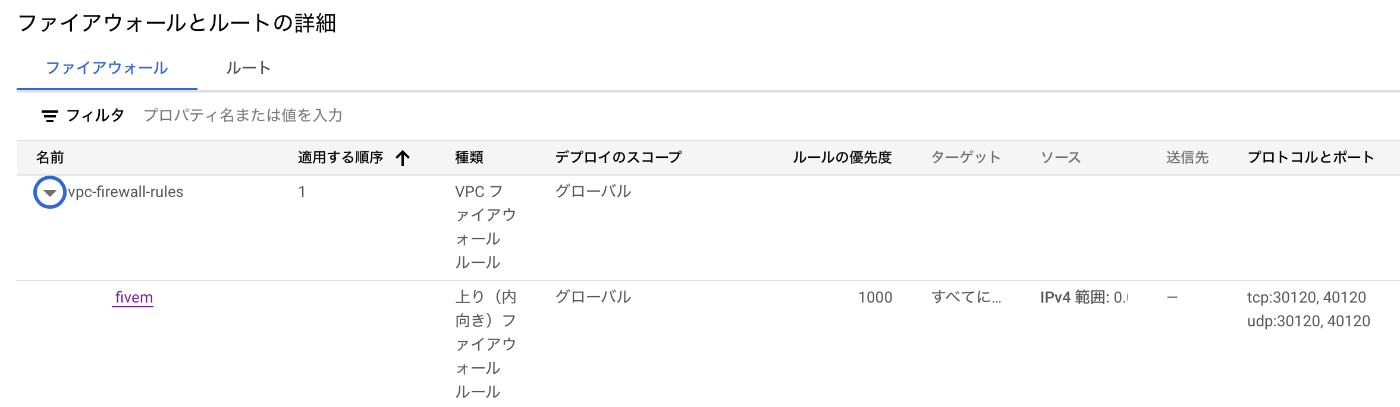Switch to the ルート tab
This screenshot has width=1400, height=407.
[x=249, y=68]
